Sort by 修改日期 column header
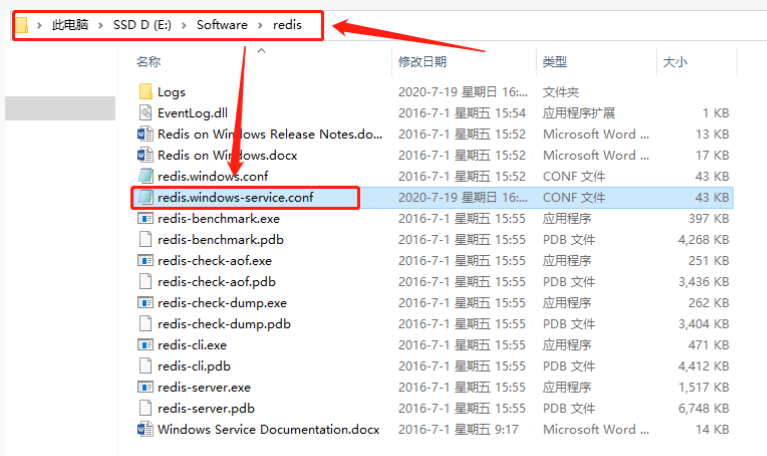The image size is (767, 456). click(x=422, y=62)
